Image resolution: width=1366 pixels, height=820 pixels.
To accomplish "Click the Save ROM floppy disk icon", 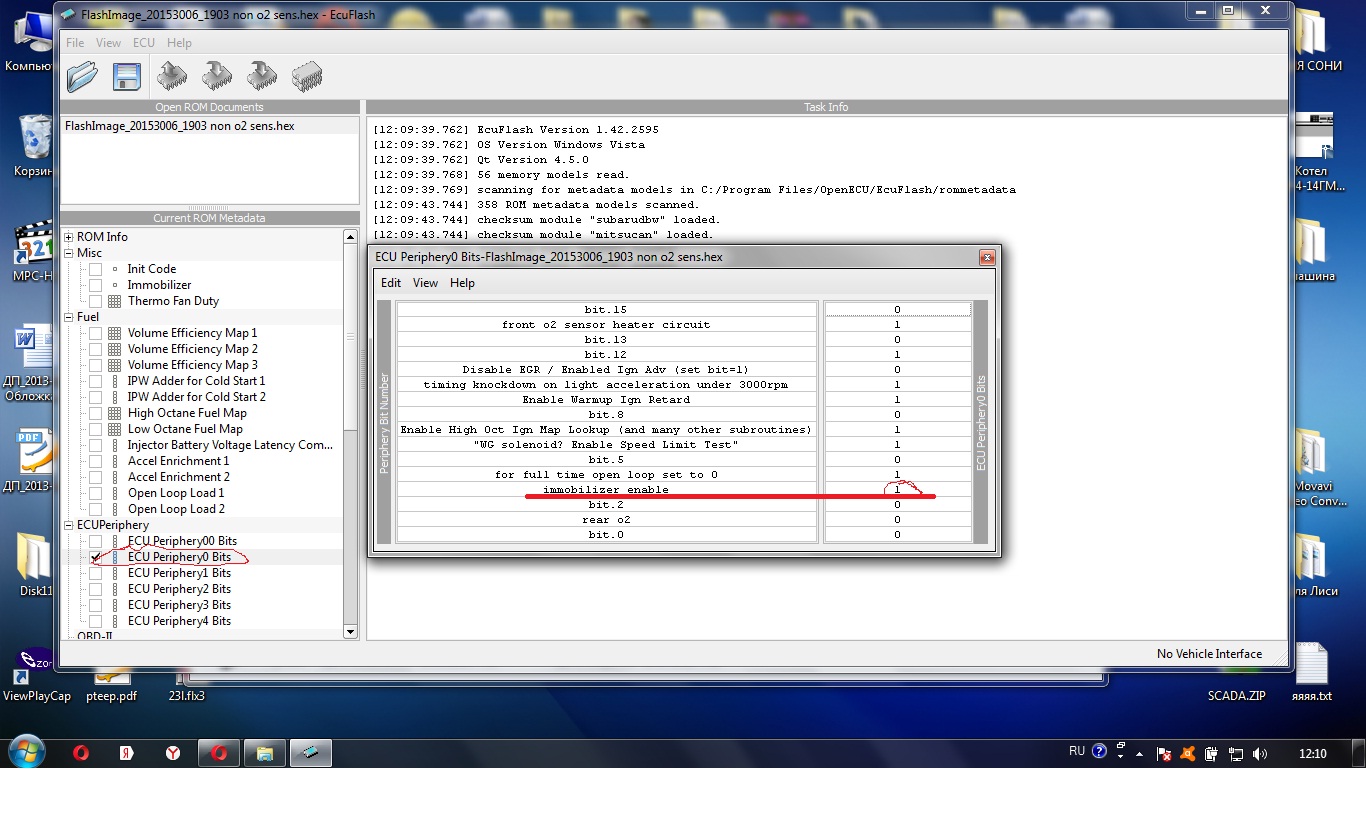I will coord(126,77).
